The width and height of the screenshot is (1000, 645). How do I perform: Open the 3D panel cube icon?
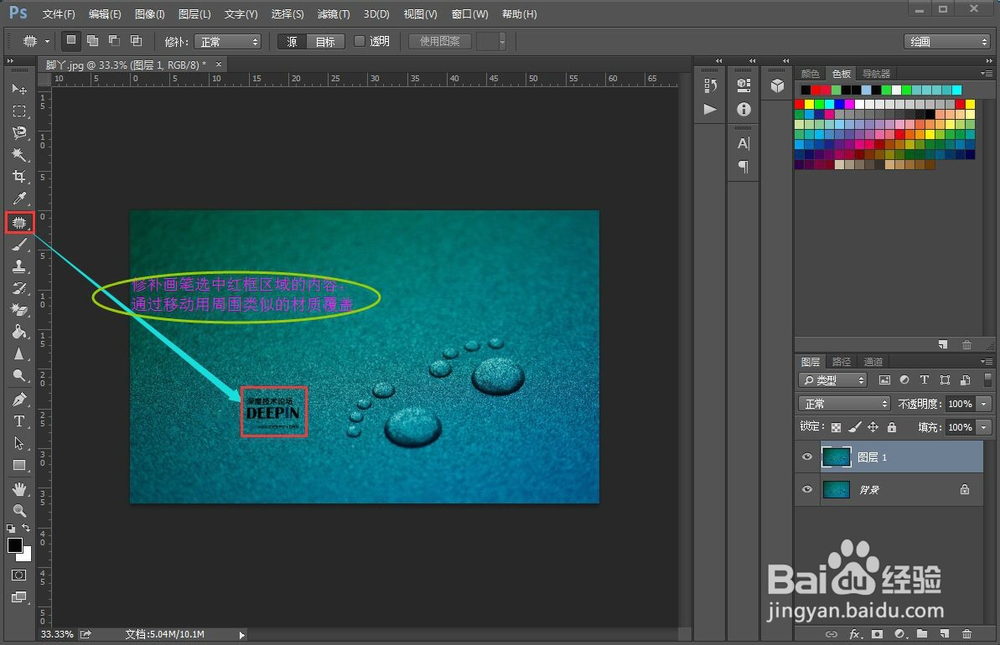pos(777,85)
